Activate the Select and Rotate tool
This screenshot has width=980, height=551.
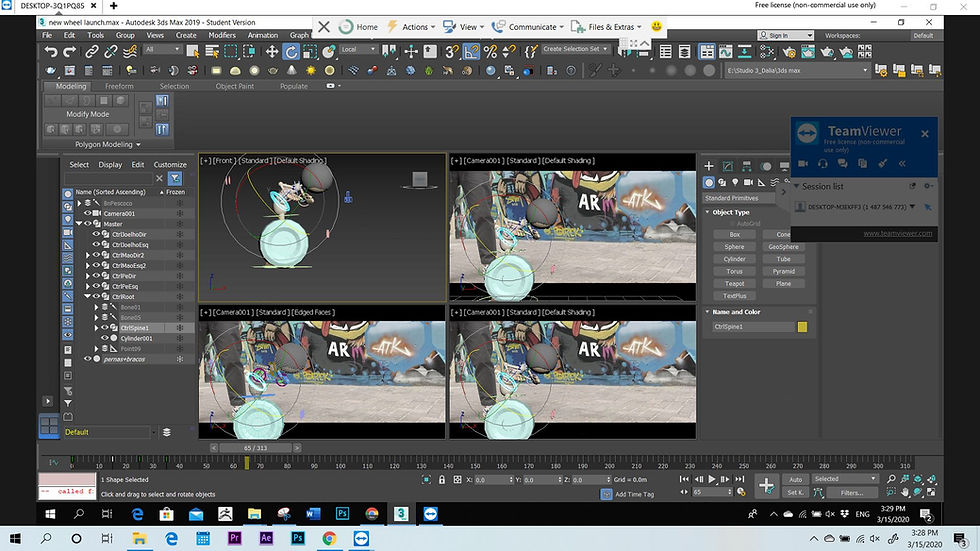point(291,52)
